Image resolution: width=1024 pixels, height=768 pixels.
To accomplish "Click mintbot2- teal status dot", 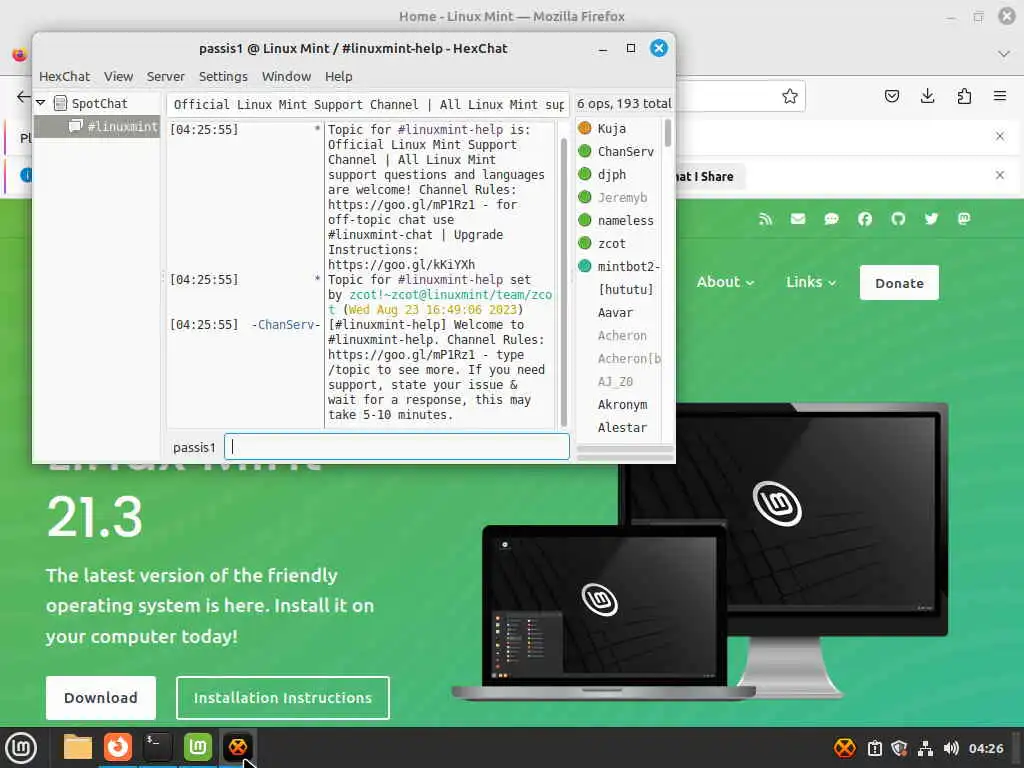I will click(584, 266).
